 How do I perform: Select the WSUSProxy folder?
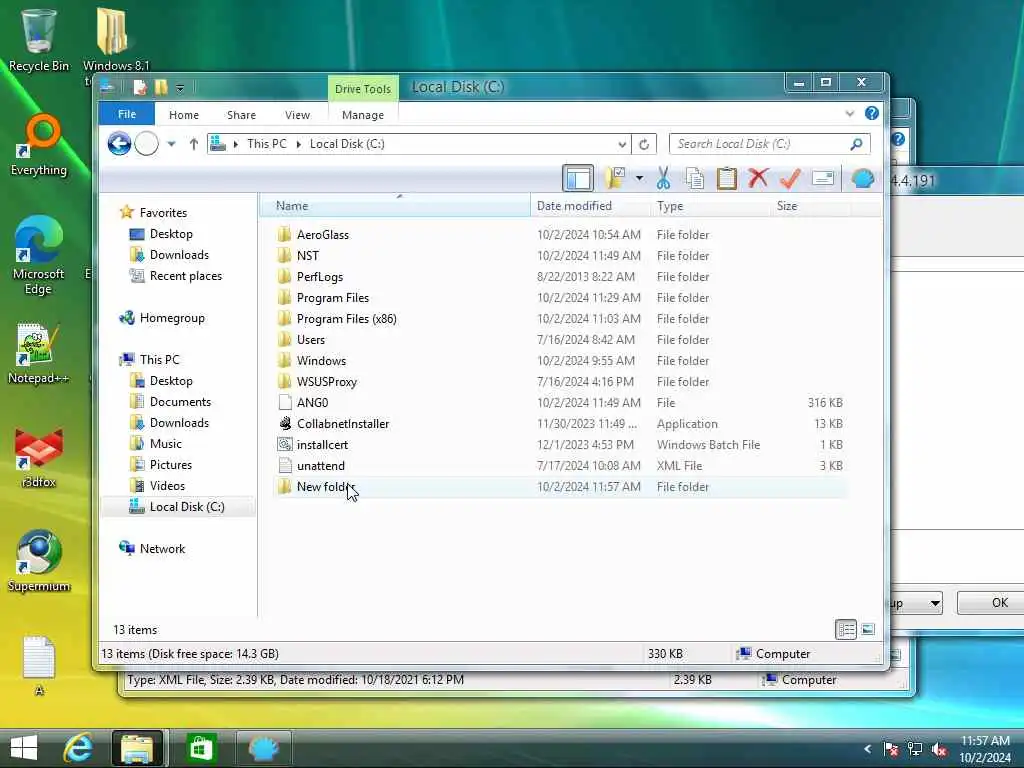click(x=327, y=381)
